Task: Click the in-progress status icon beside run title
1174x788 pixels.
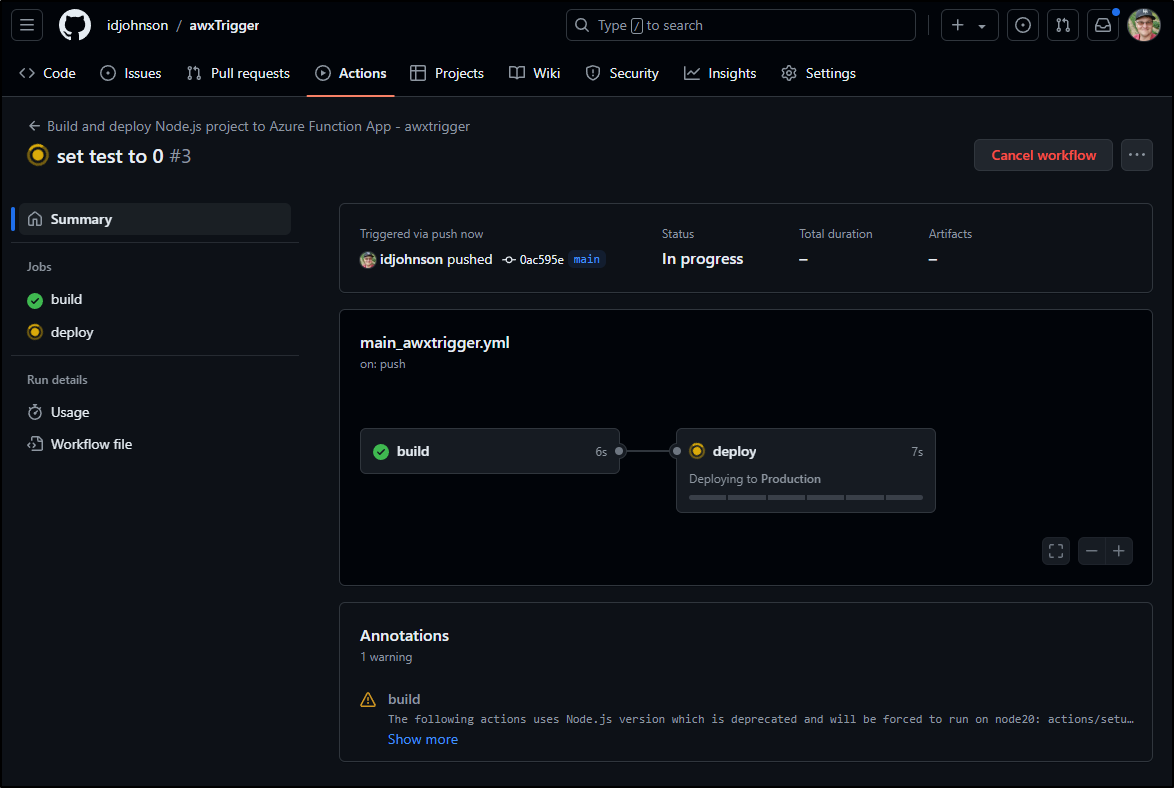Action: (37, 155)
